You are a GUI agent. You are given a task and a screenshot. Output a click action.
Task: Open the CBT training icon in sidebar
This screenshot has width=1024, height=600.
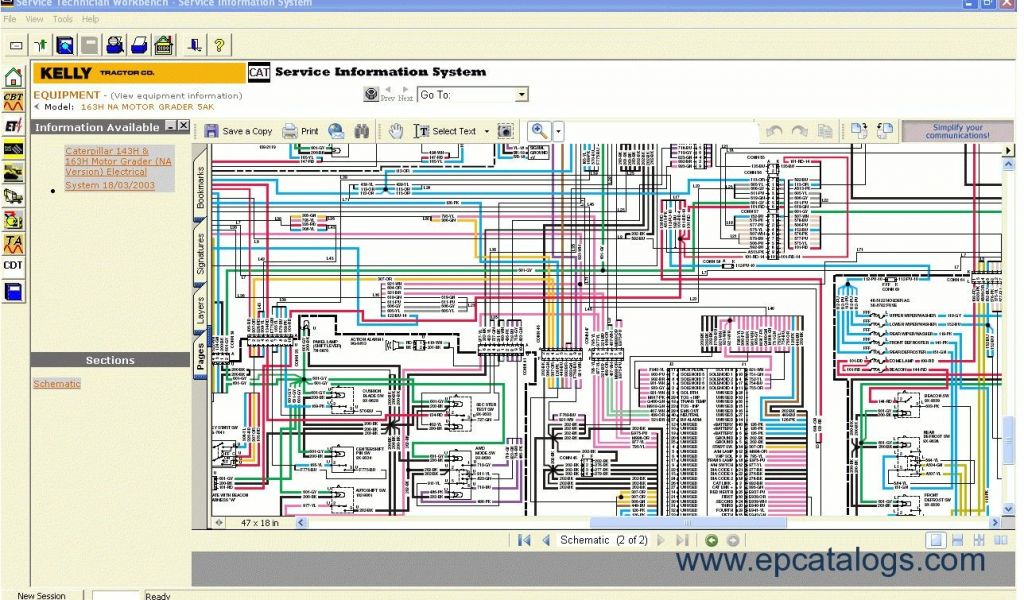point(13,101)
